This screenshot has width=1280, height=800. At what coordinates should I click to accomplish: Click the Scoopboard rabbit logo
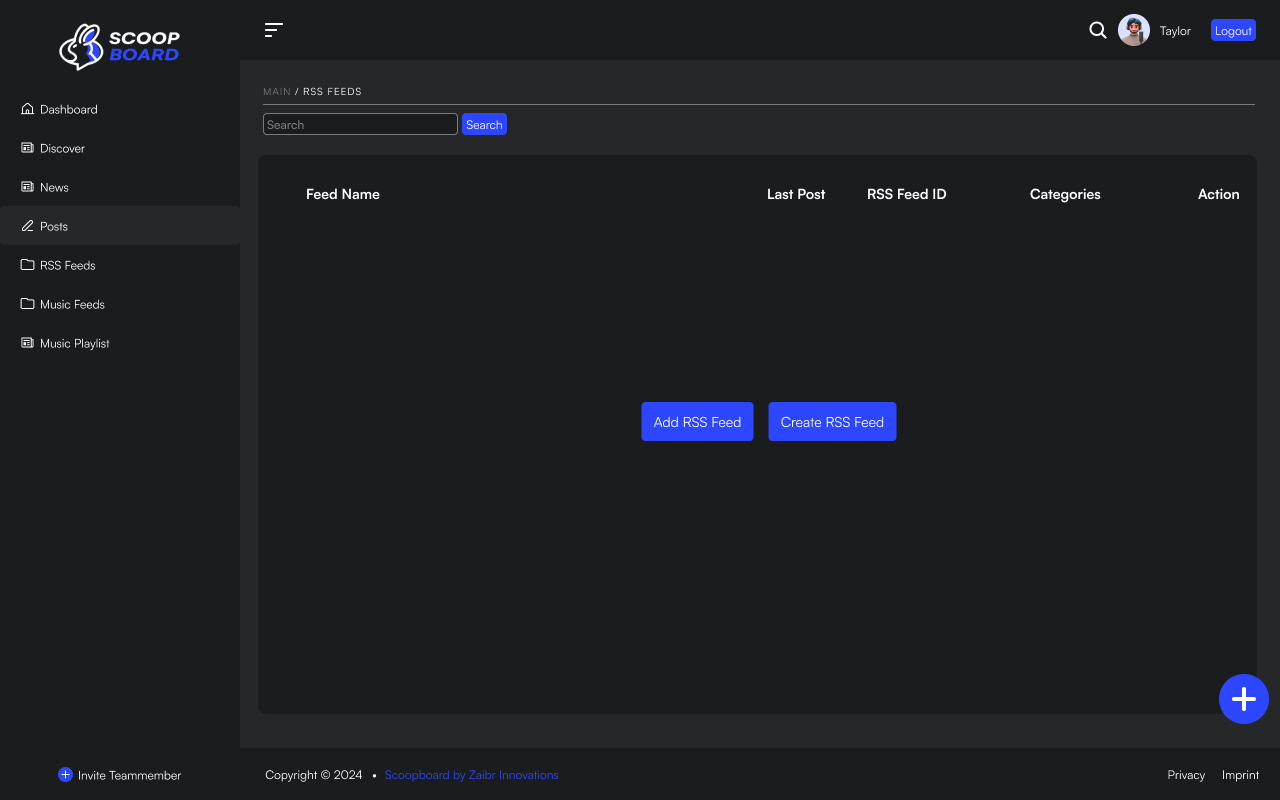click(x=82, y=46)
